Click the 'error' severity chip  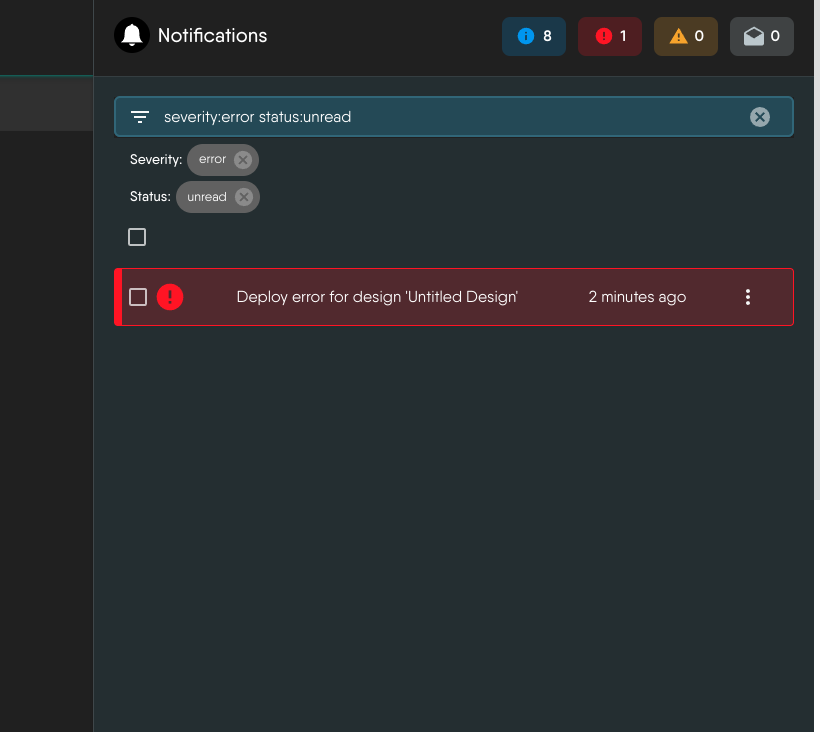point(212,159)
